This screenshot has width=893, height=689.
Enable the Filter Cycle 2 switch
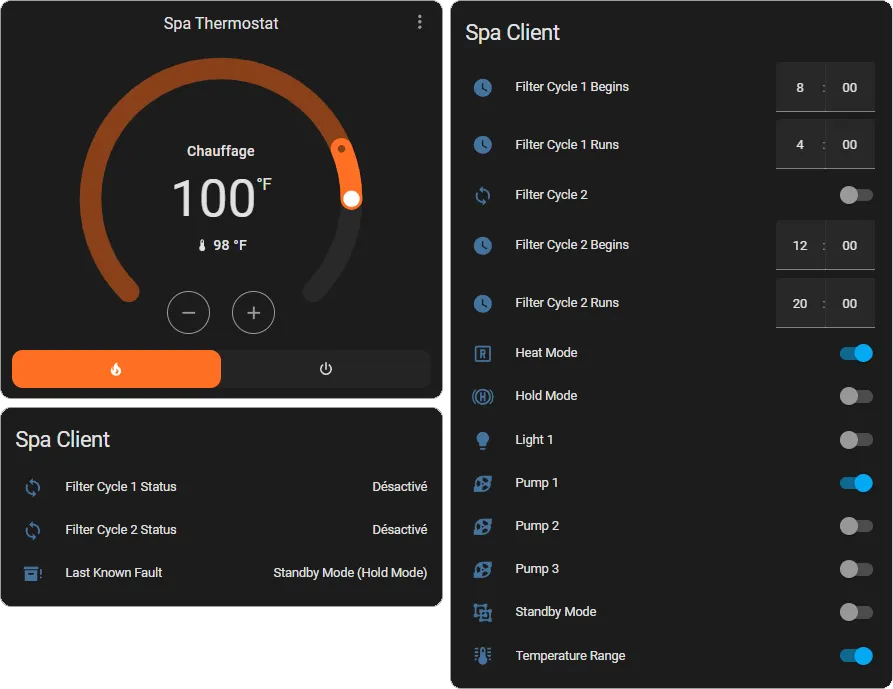pos(855,195)
